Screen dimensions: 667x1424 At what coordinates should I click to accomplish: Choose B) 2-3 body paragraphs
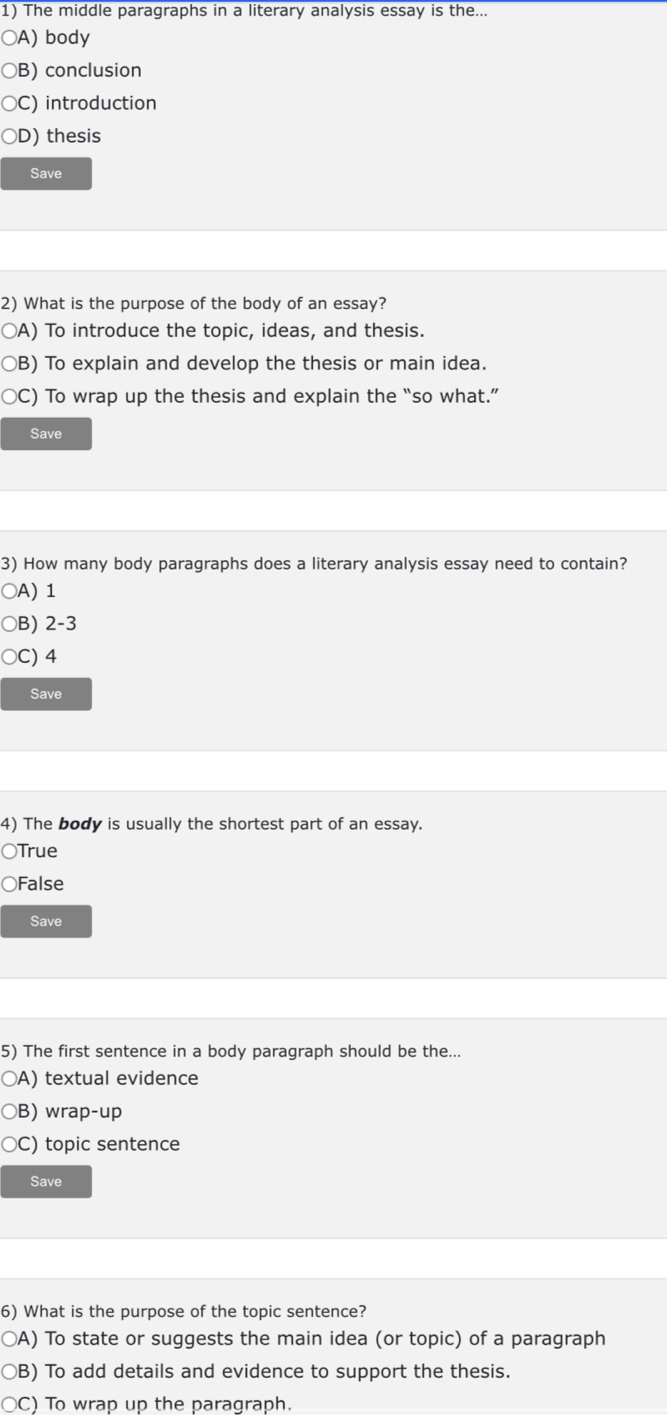point(9,625)
